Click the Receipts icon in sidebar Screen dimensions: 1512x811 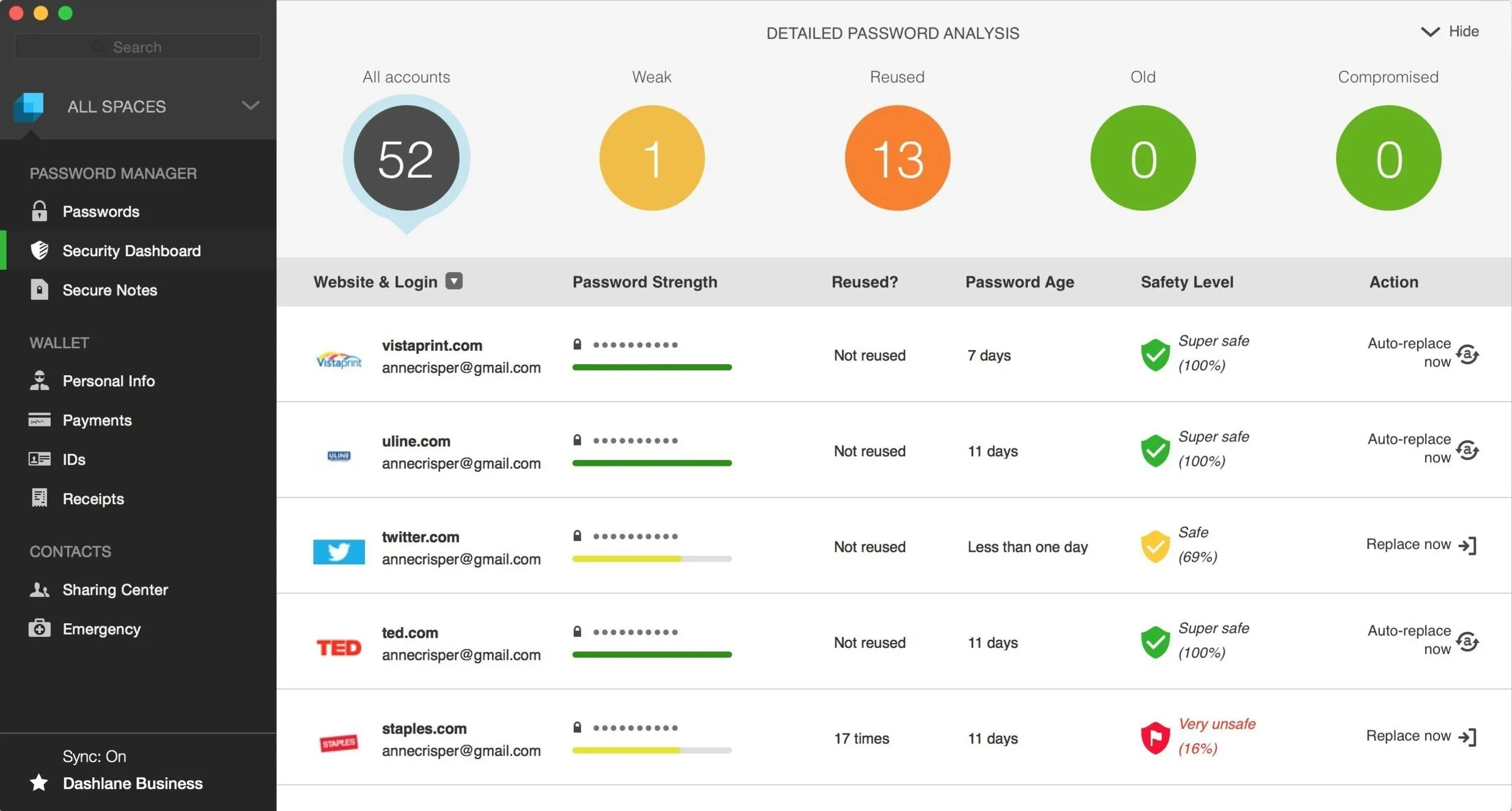39,498
